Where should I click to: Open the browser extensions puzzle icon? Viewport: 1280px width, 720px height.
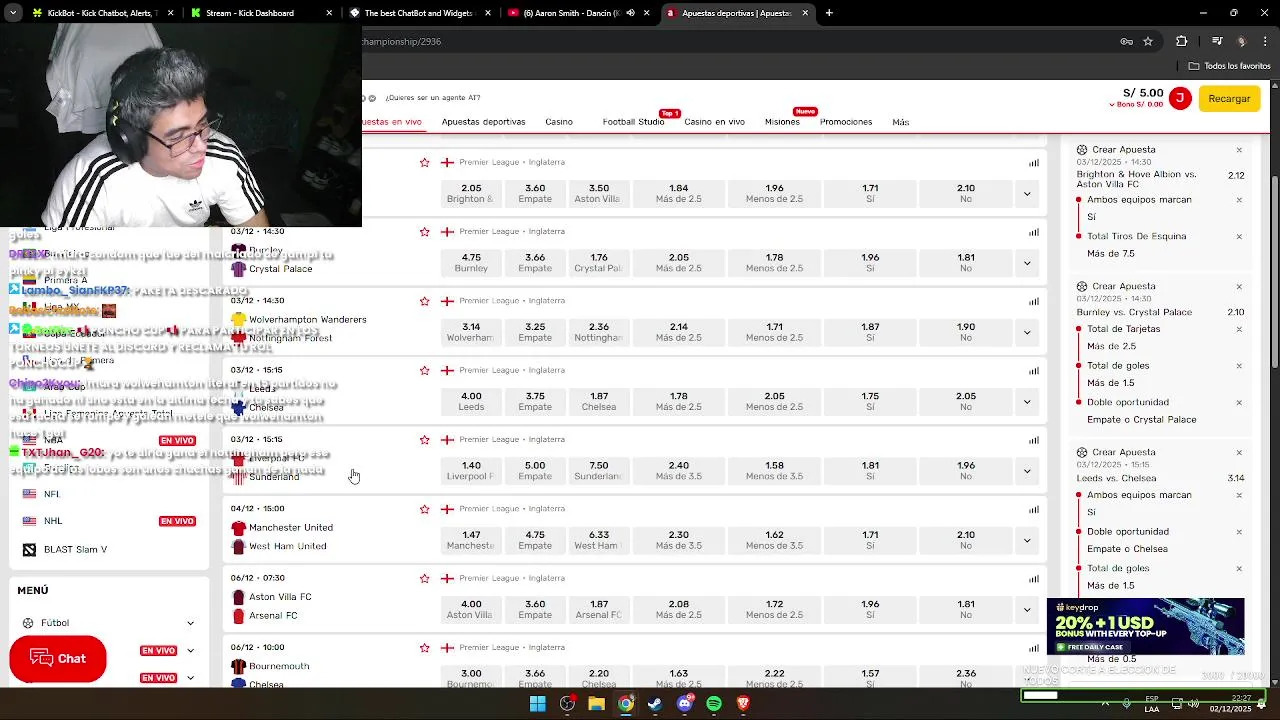(1182, 41)
